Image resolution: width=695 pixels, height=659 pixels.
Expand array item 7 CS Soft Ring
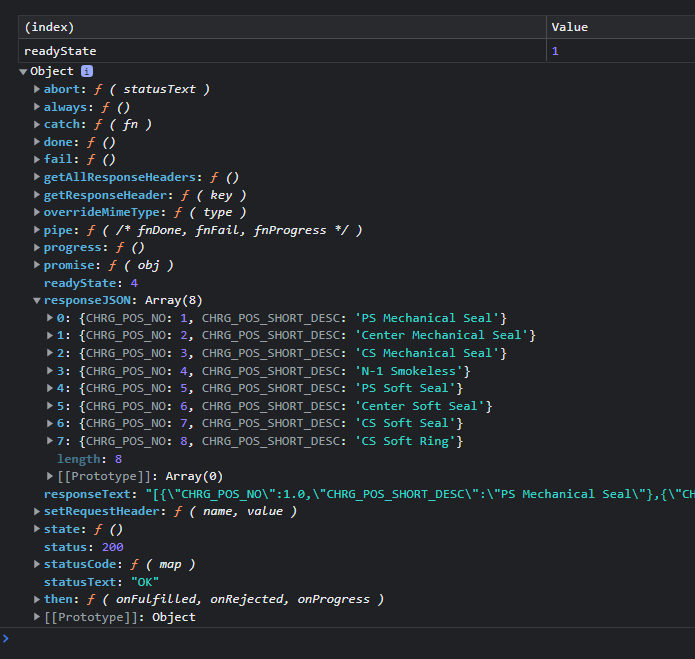click(x=51, y=441)
